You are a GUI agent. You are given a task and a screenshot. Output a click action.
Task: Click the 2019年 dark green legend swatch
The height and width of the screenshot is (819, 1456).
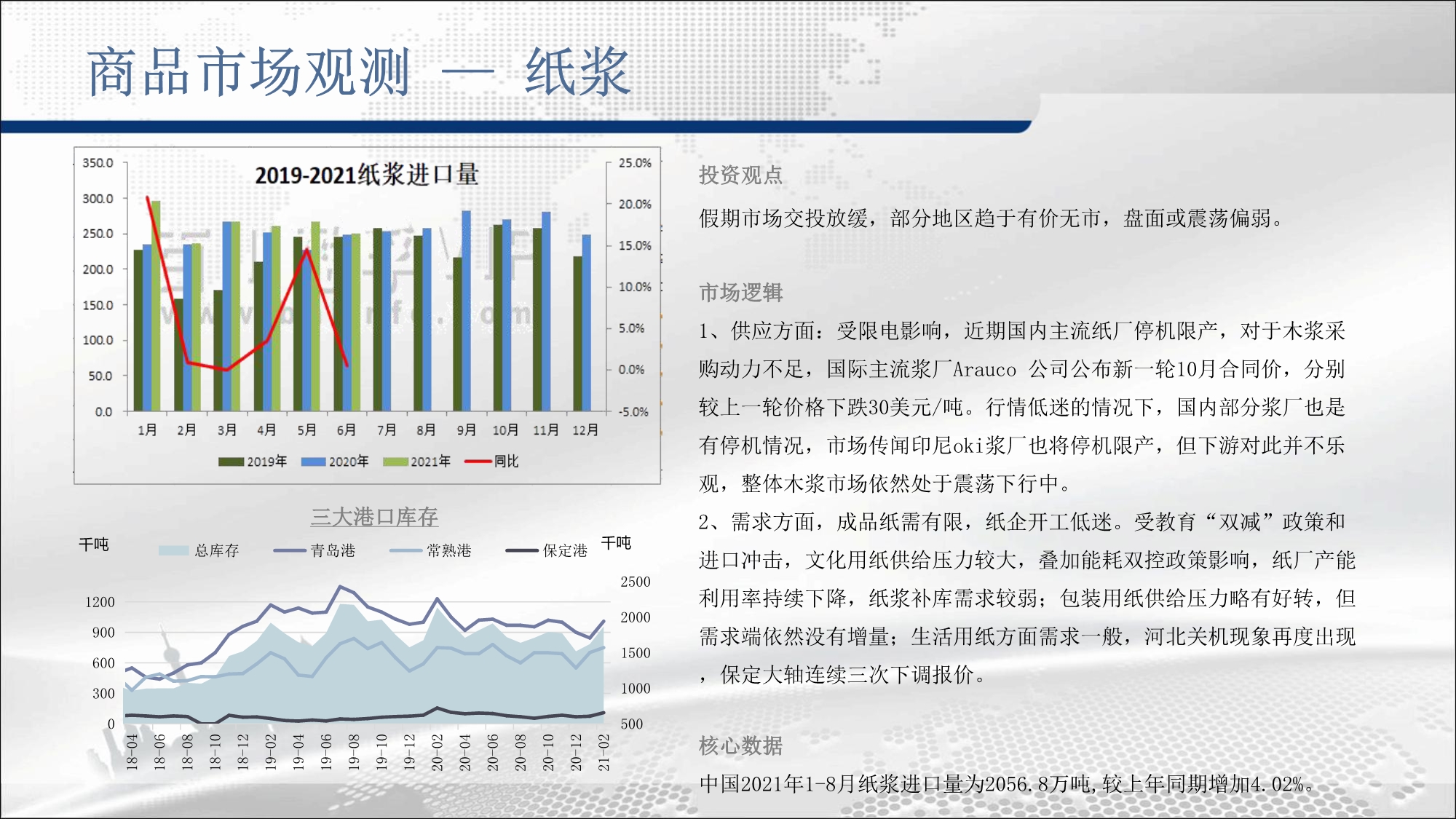(231, 462)
